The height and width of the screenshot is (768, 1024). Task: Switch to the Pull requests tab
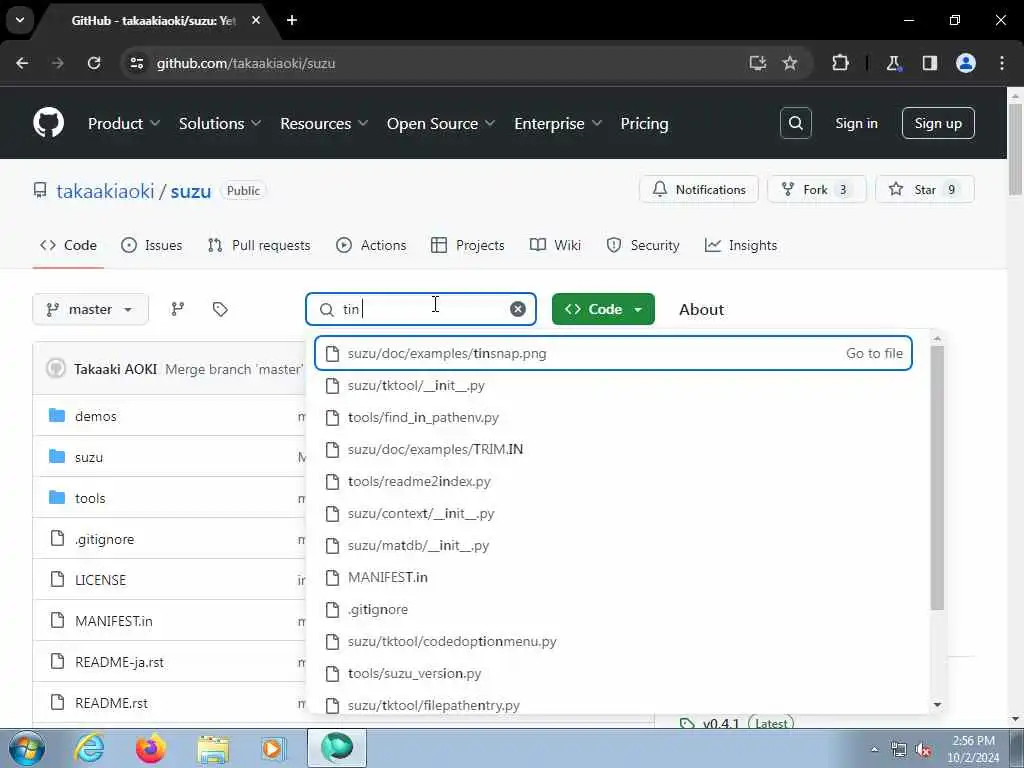[x=259, y=245]
